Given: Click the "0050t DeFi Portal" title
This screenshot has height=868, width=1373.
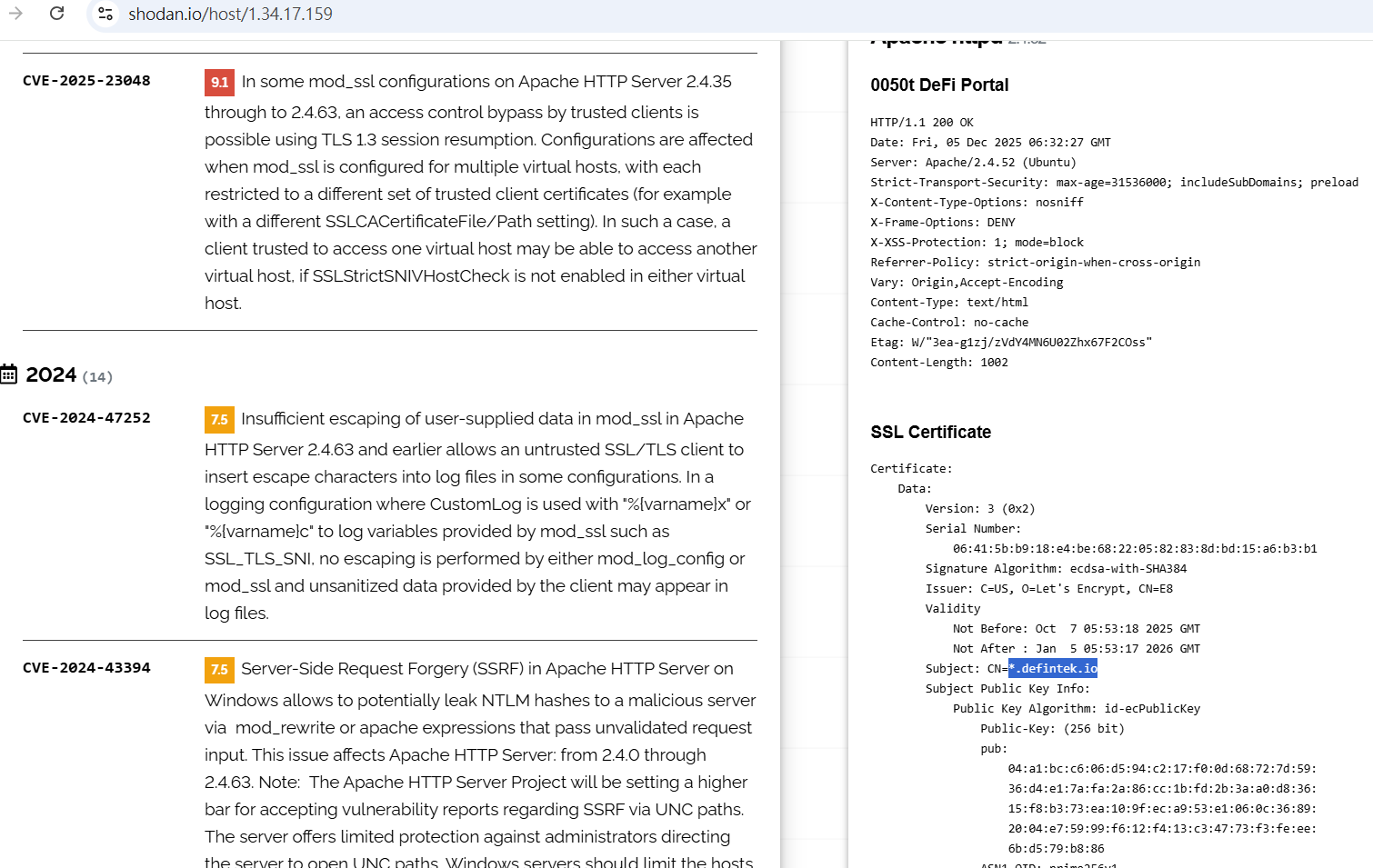Looking at the screenshot, I should 939,85.
